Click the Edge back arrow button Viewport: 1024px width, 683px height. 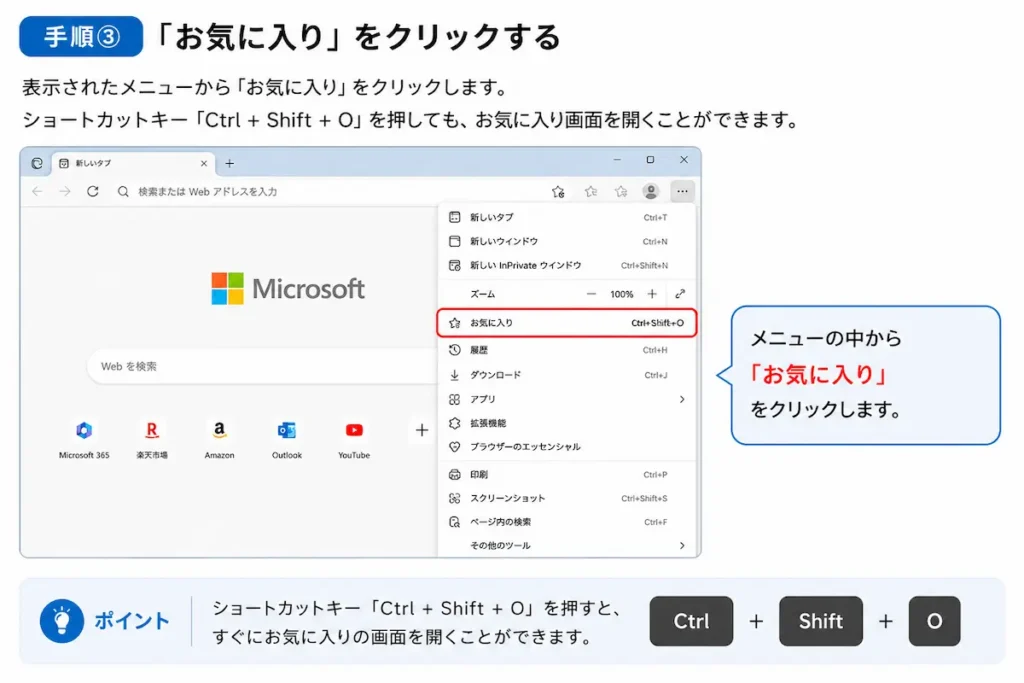(x=37, y=191)
